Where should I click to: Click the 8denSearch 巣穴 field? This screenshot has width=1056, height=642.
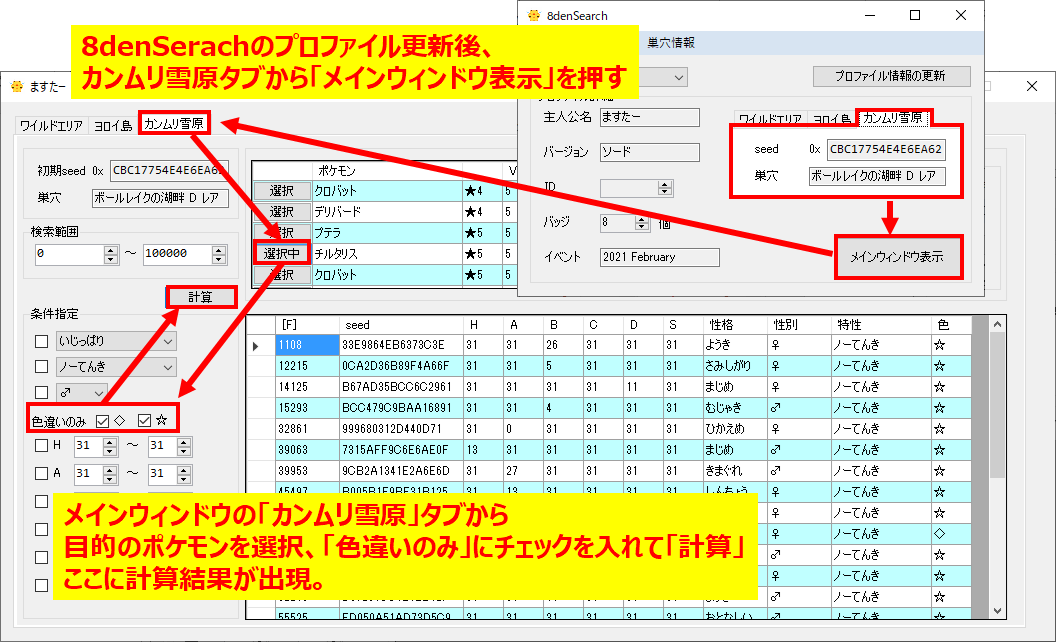point(877,176)
